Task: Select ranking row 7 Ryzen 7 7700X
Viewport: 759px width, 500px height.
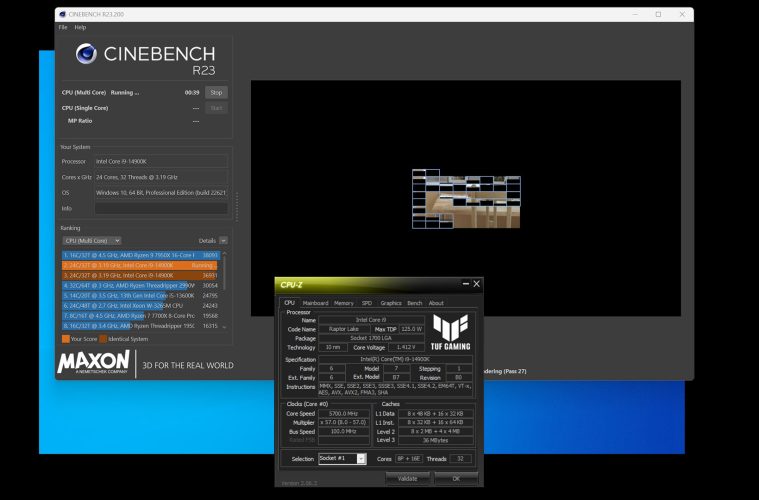Action: coord(141,316)
